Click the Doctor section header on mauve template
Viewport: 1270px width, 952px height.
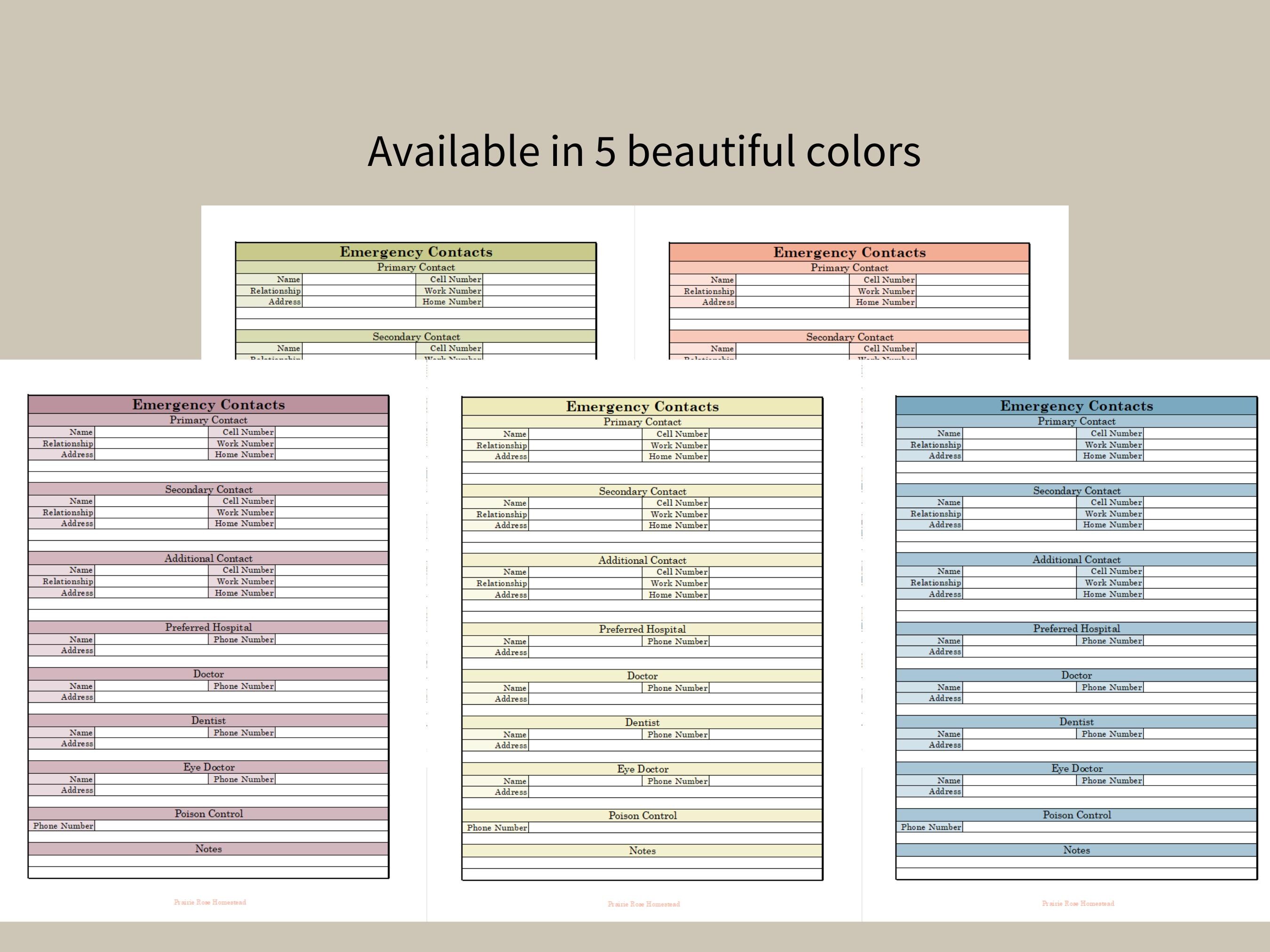pos(208,674)
